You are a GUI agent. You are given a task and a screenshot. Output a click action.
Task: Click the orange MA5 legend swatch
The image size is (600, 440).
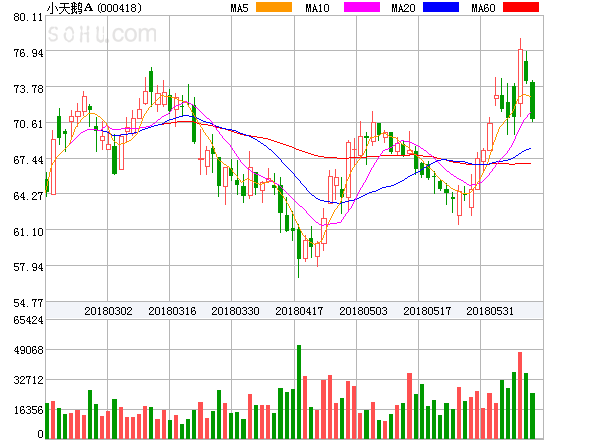coord(274,7)
